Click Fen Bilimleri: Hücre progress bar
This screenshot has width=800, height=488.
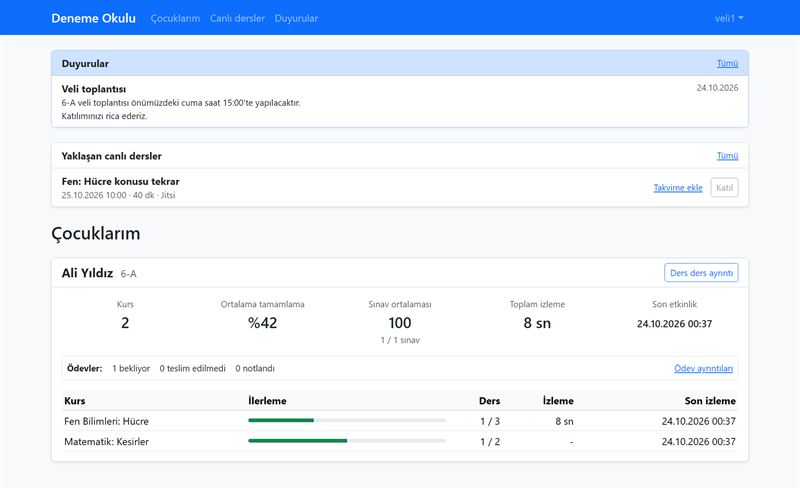point(347,421)
